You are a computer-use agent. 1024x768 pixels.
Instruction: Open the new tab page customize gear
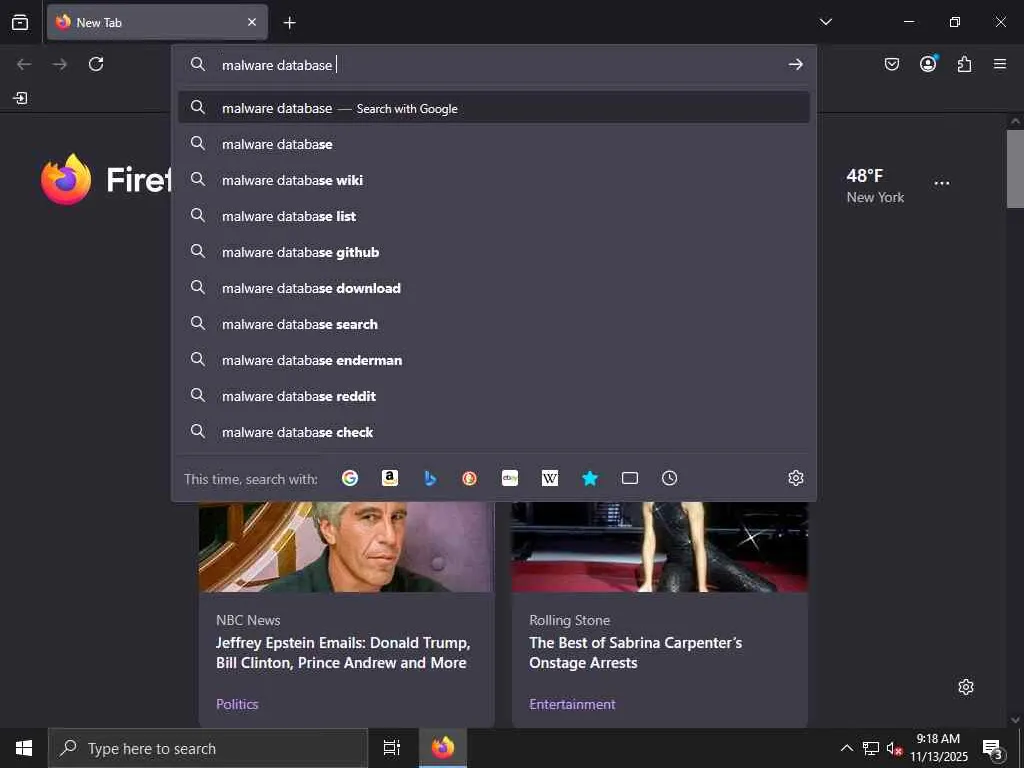point(966,687)
